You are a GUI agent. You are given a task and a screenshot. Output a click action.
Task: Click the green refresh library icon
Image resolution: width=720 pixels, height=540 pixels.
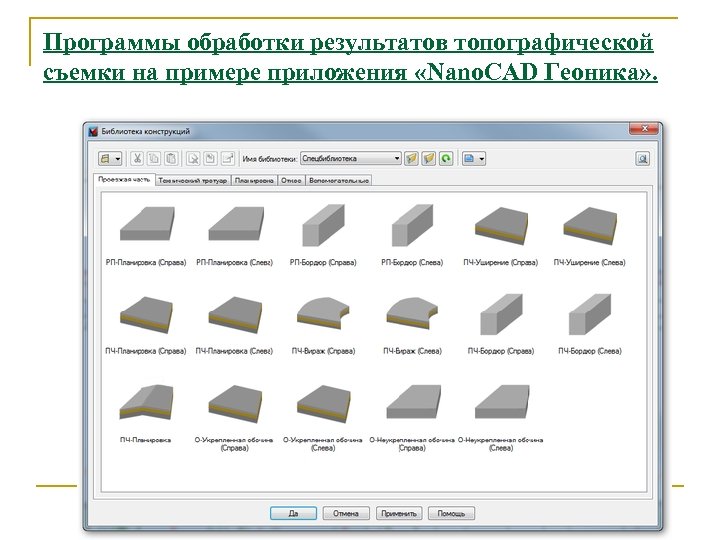click(446, 159)
